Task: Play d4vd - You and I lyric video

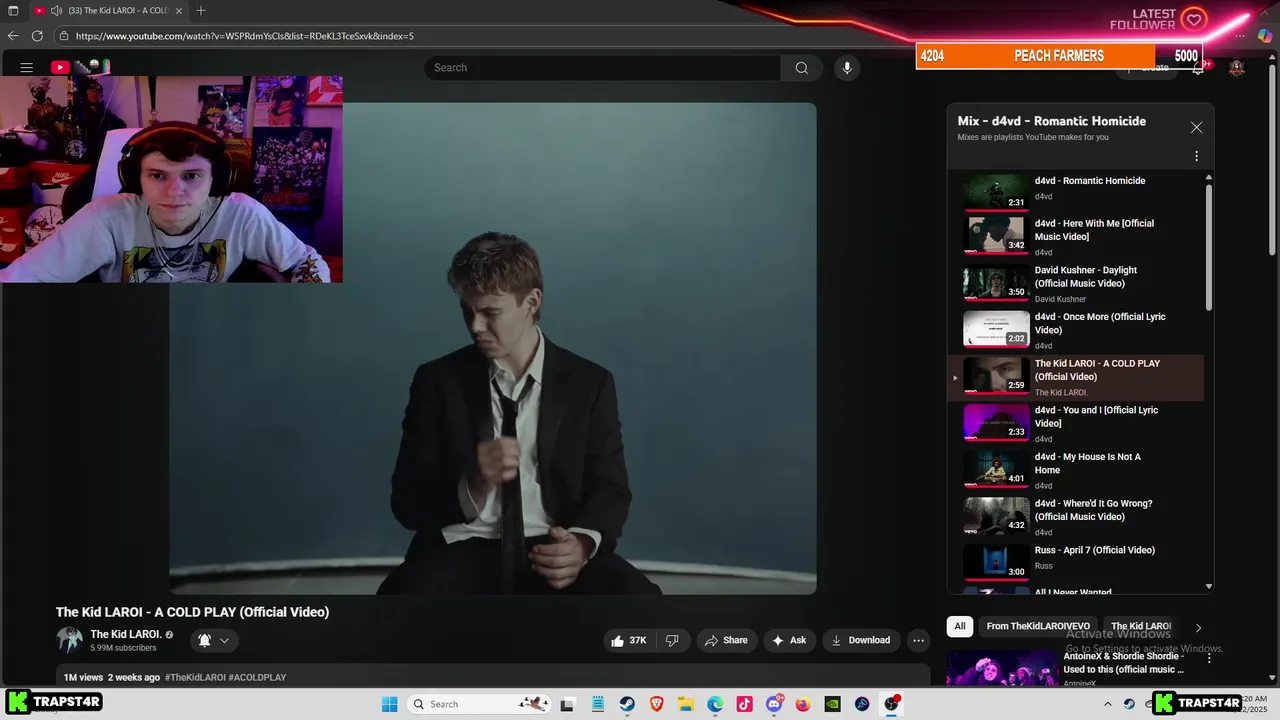Action: click(1076, 424)
